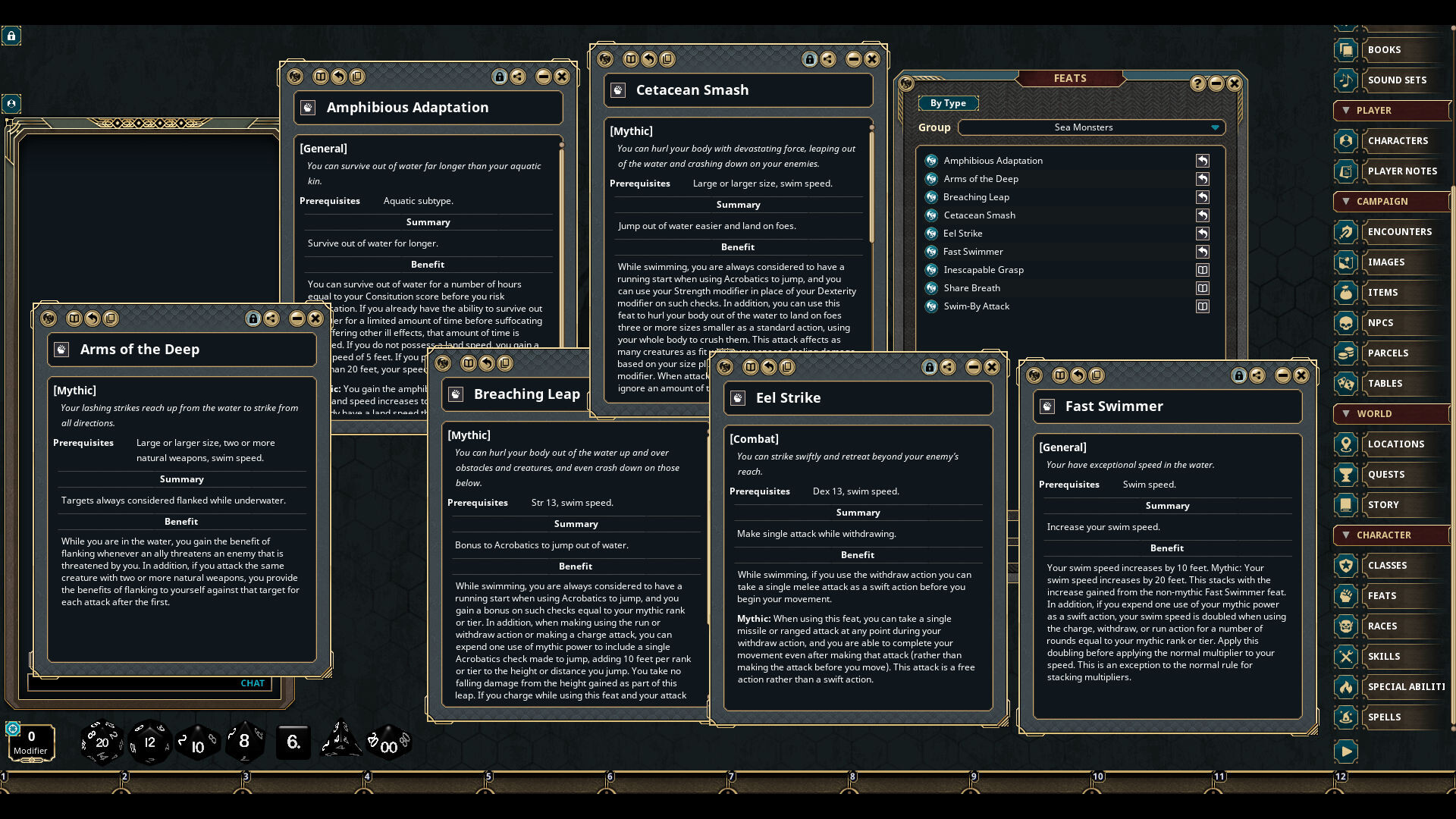The width and height of the screenshot is (1456, 819).
Task: Click the Sound Sets music icon
Action: click(x=1346, y=80)
